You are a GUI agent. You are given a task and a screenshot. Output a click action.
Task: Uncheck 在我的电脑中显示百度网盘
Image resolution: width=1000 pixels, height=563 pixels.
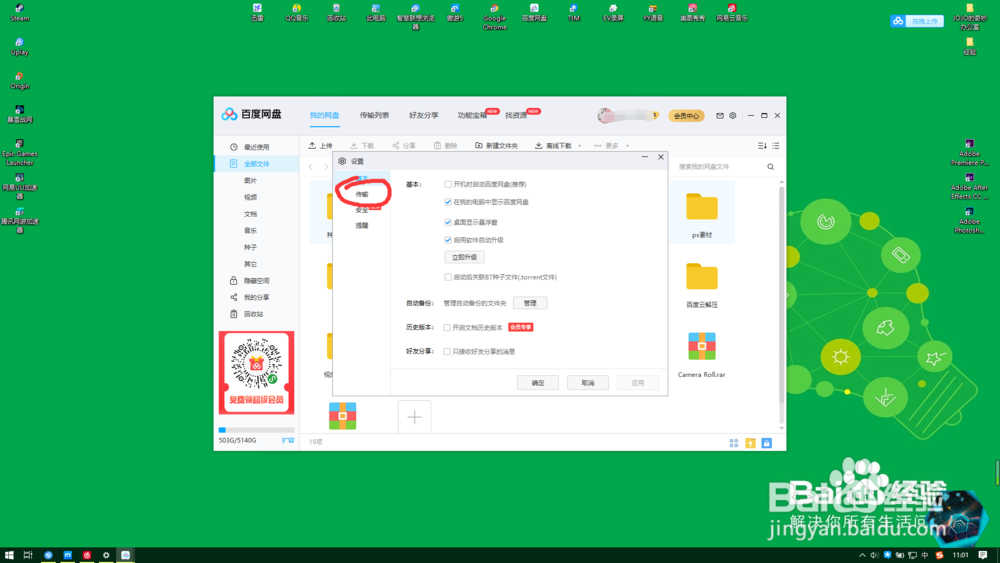(448, 202)
